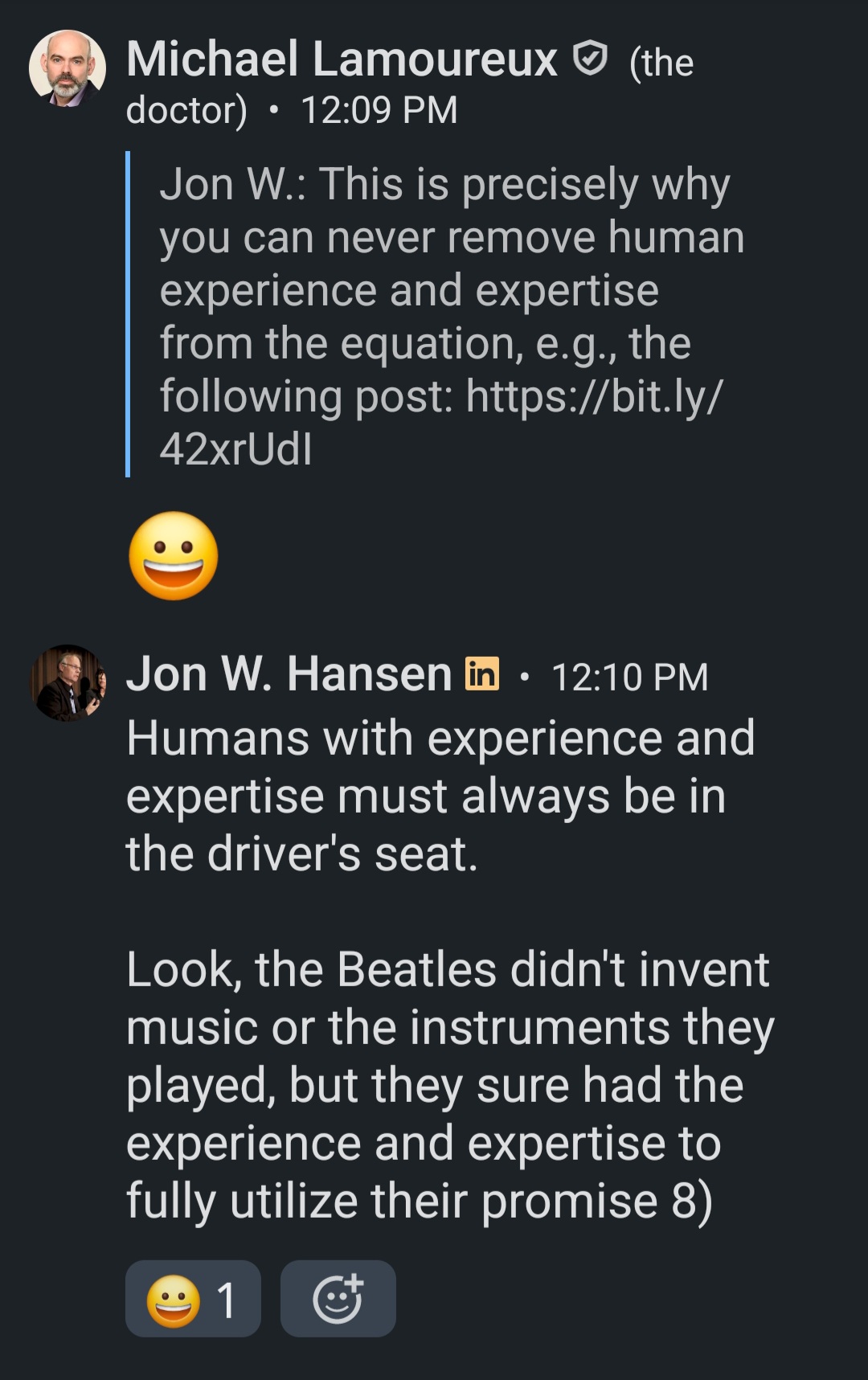
Task: Open Michael Lamoureux's profile avatar
Action: click(x=68, y=68)
